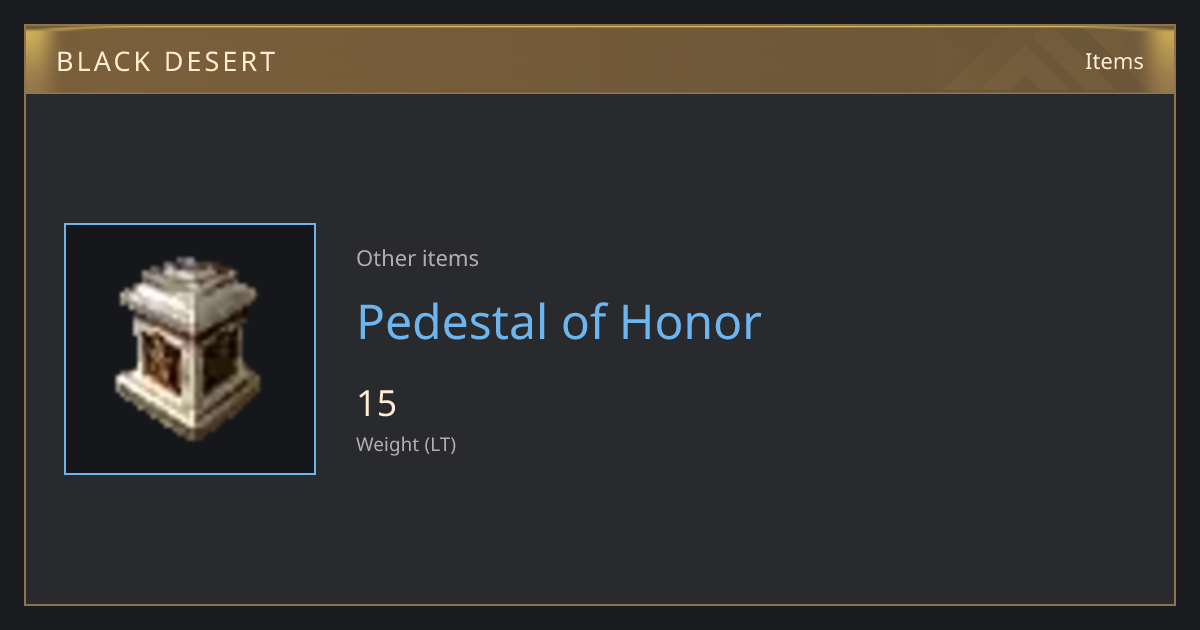Screen dimensions: 1200x630
Task: Go to the Items section in the header
Action: pos(1114,61)
